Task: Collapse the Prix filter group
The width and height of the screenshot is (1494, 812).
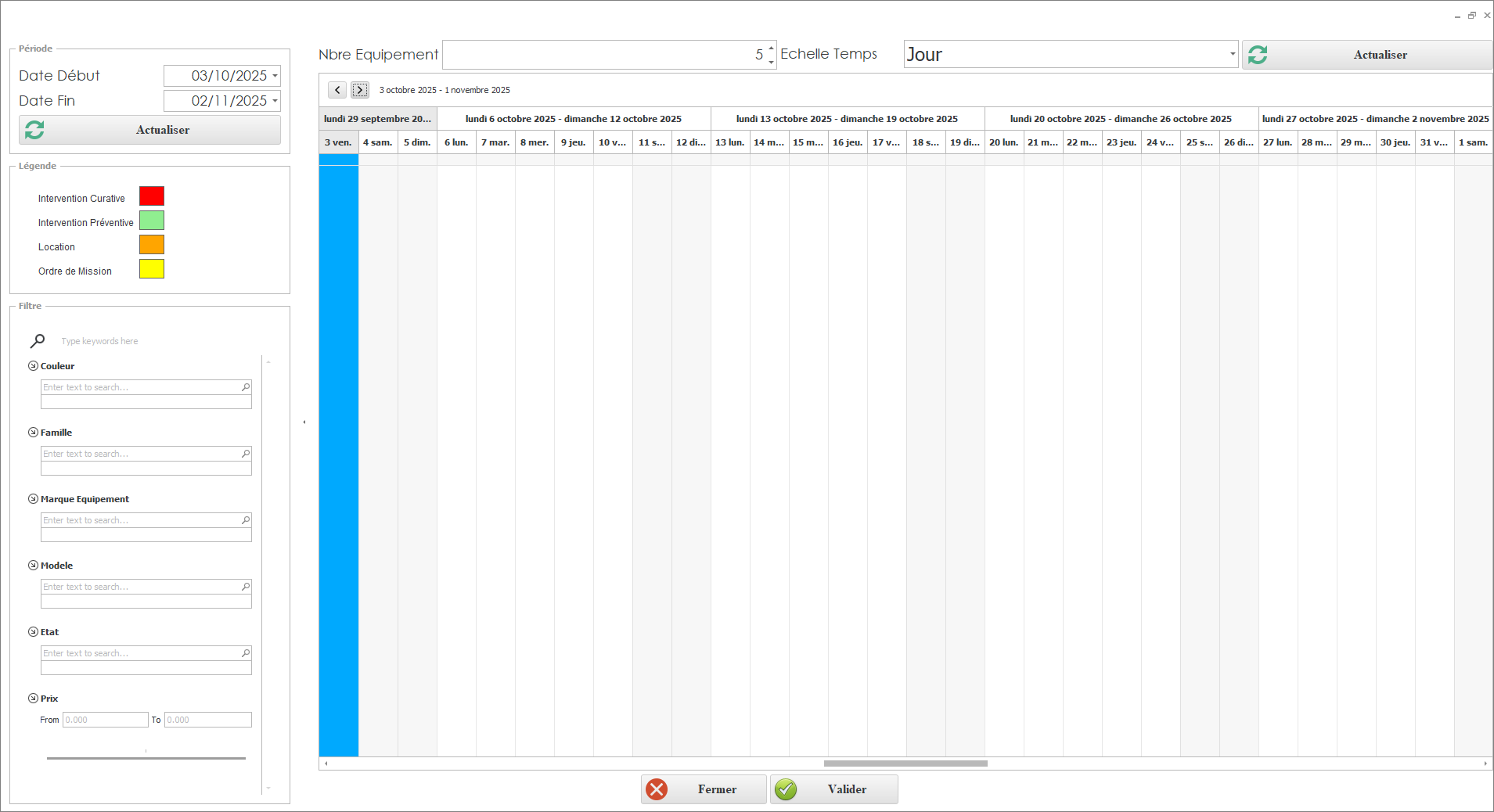Action: click(33, 699)
